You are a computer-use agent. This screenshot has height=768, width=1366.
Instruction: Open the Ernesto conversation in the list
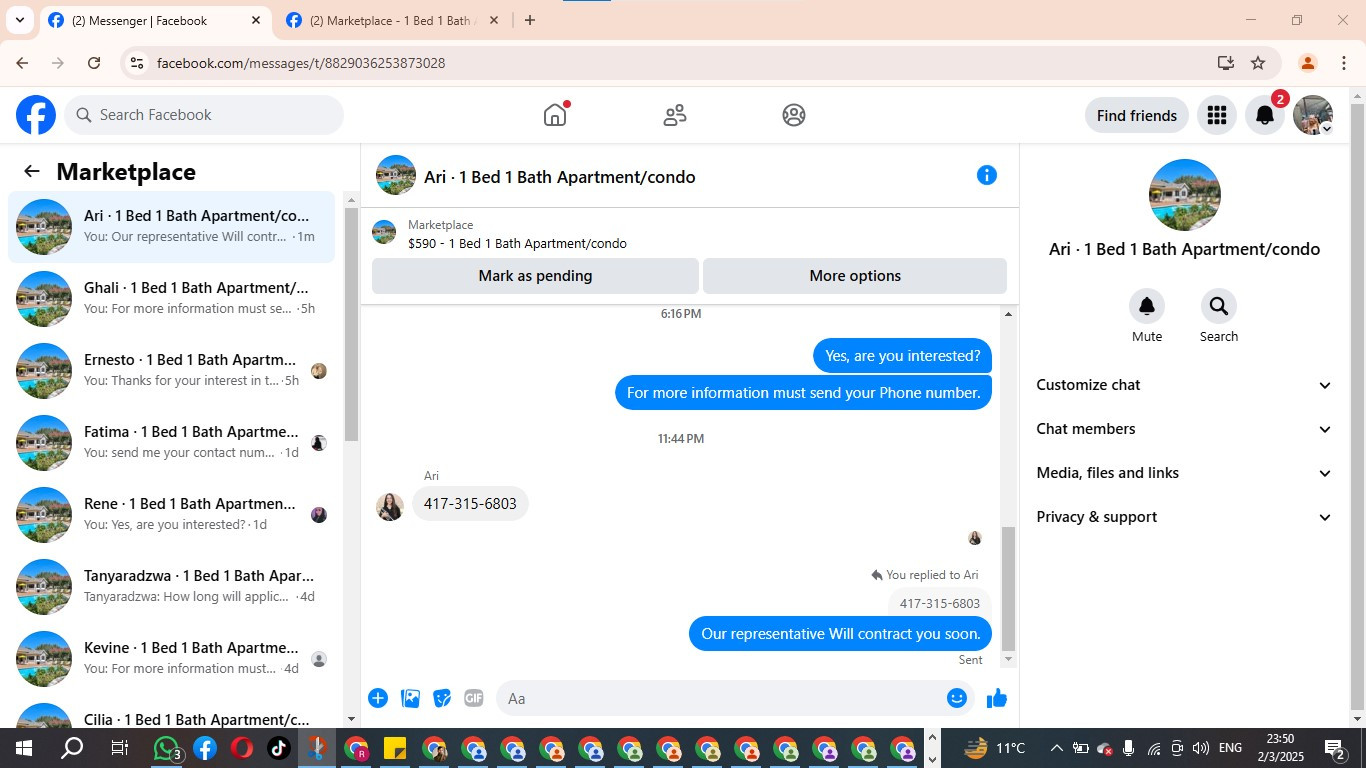171,371
